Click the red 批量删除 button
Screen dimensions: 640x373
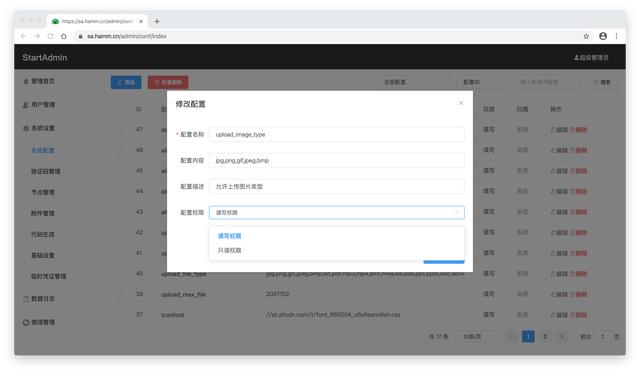click(168, 82)
